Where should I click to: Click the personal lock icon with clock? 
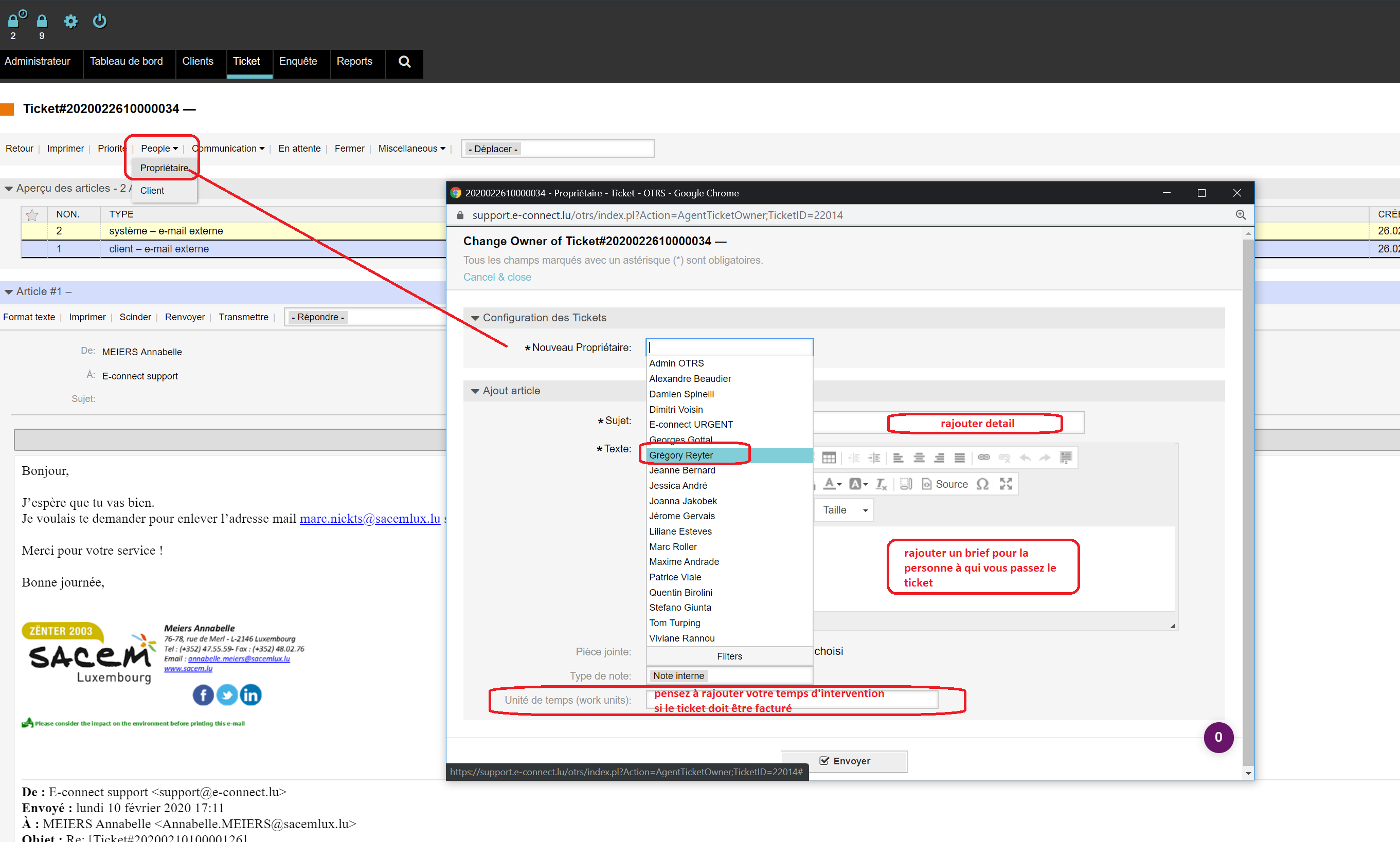click(x=16, y=19)
